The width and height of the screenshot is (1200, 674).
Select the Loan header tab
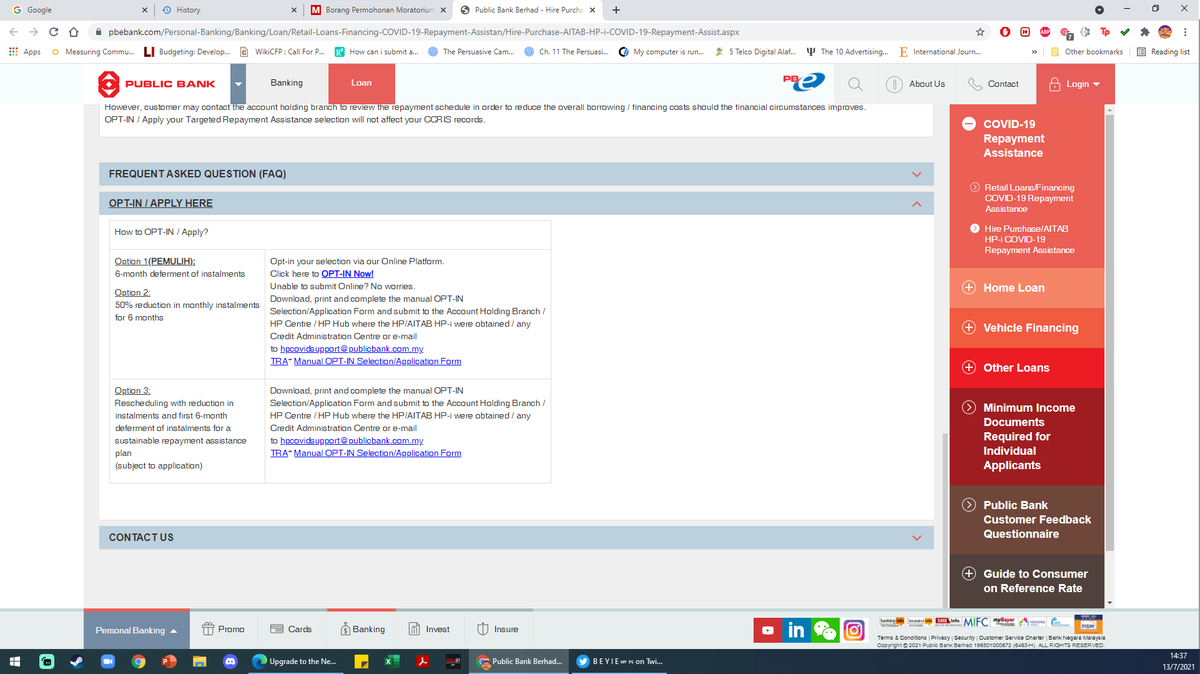pos(361,83)
